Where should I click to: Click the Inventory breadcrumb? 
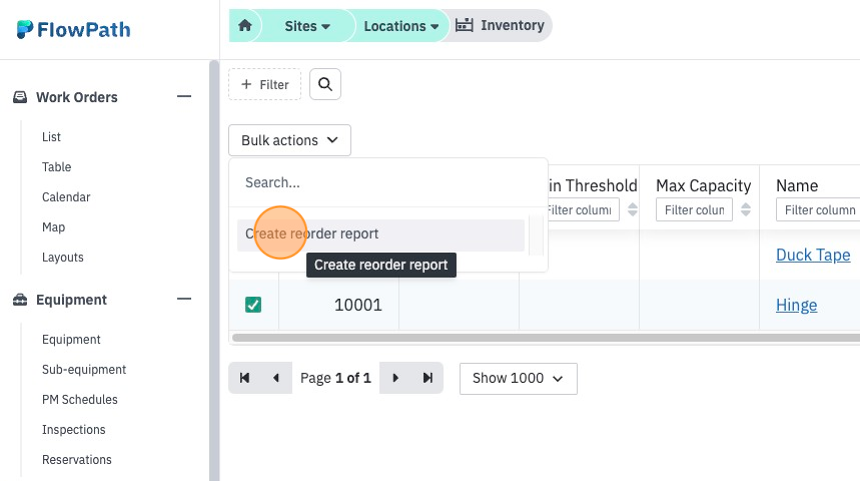tap(500, 25)
